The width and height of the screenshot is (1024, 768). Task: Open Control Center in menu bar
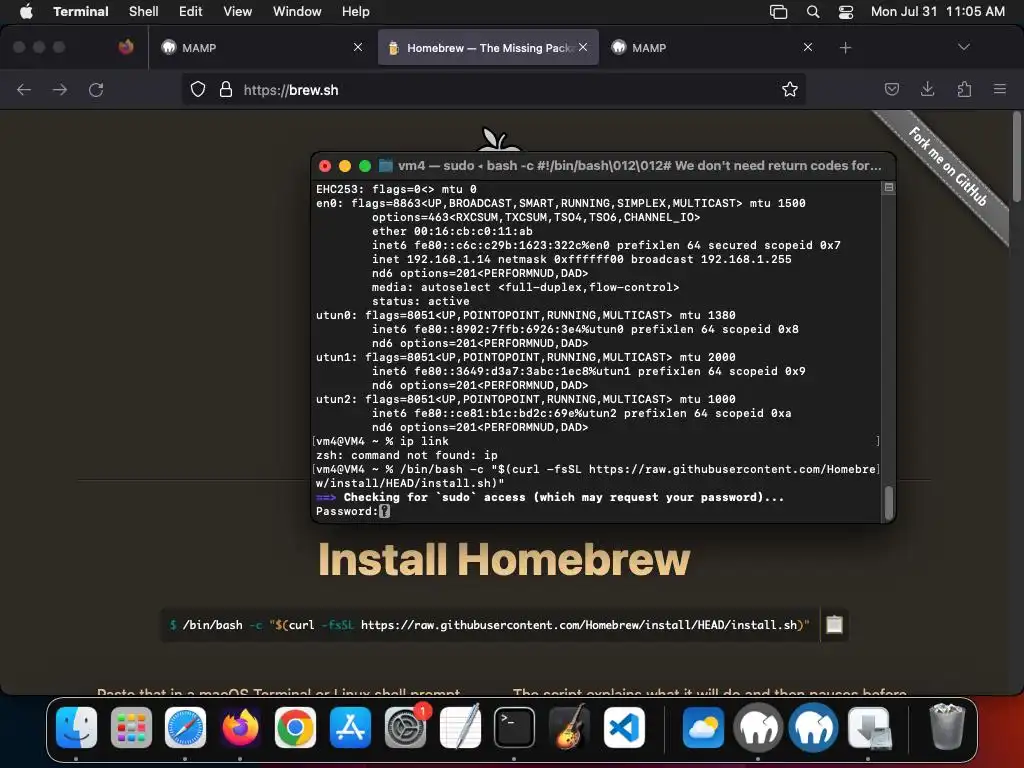pos(846,12)
